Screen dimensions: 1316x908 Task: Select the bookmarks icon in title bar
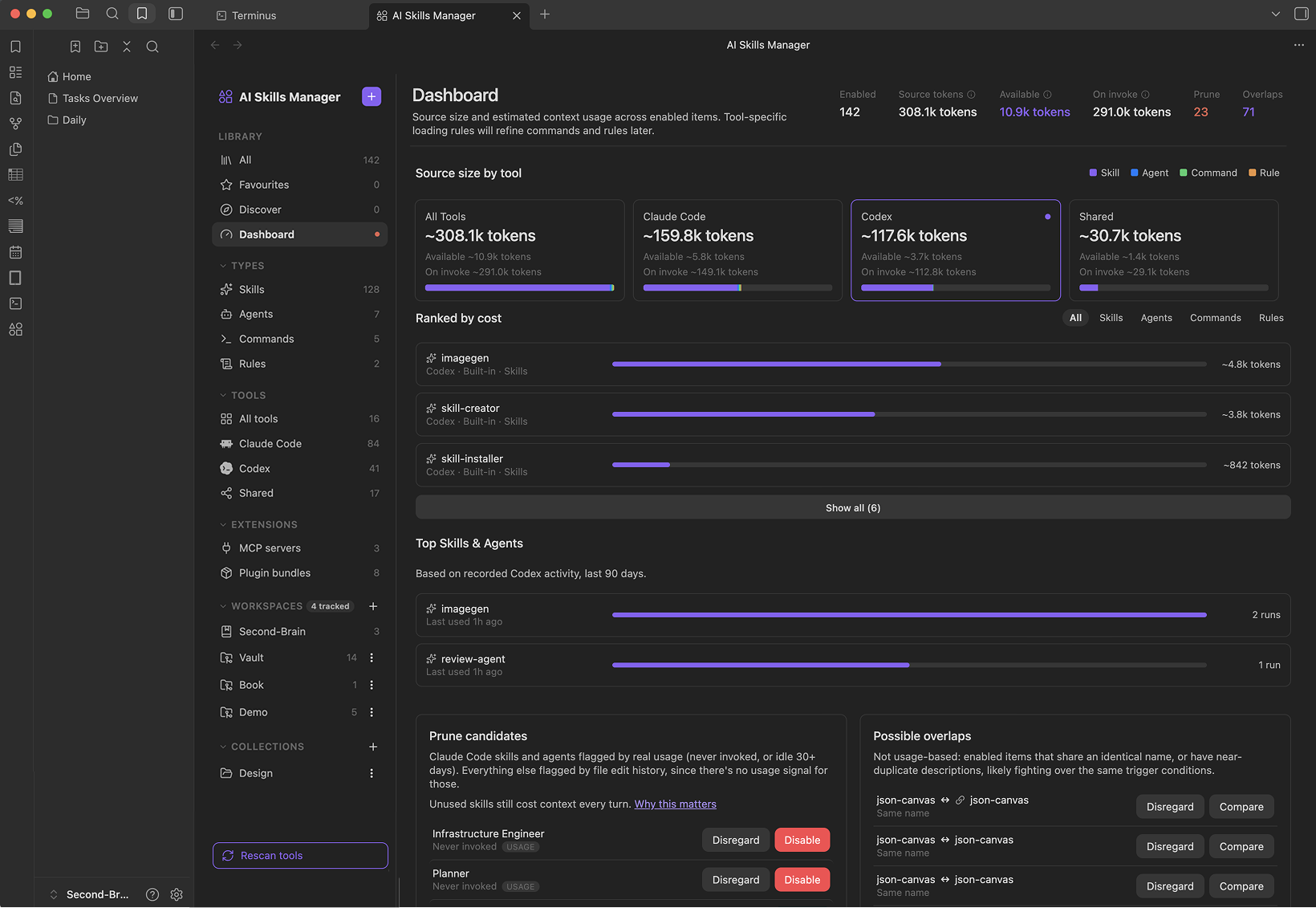[x=142, y=14]
